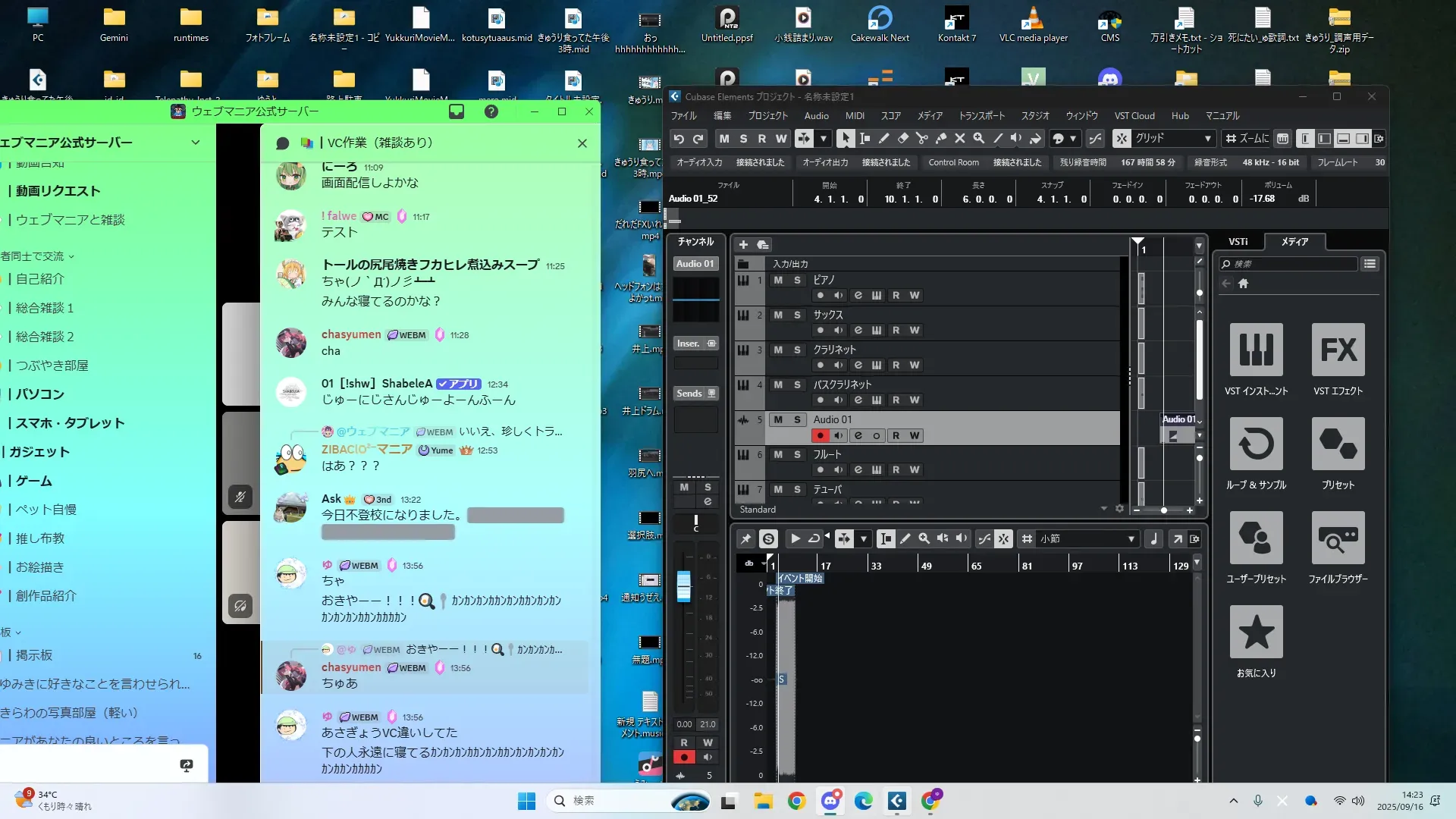Viewport: 1456px width, 819px height.
Task: Click the media search field
Action: [x=1289, y=264]
